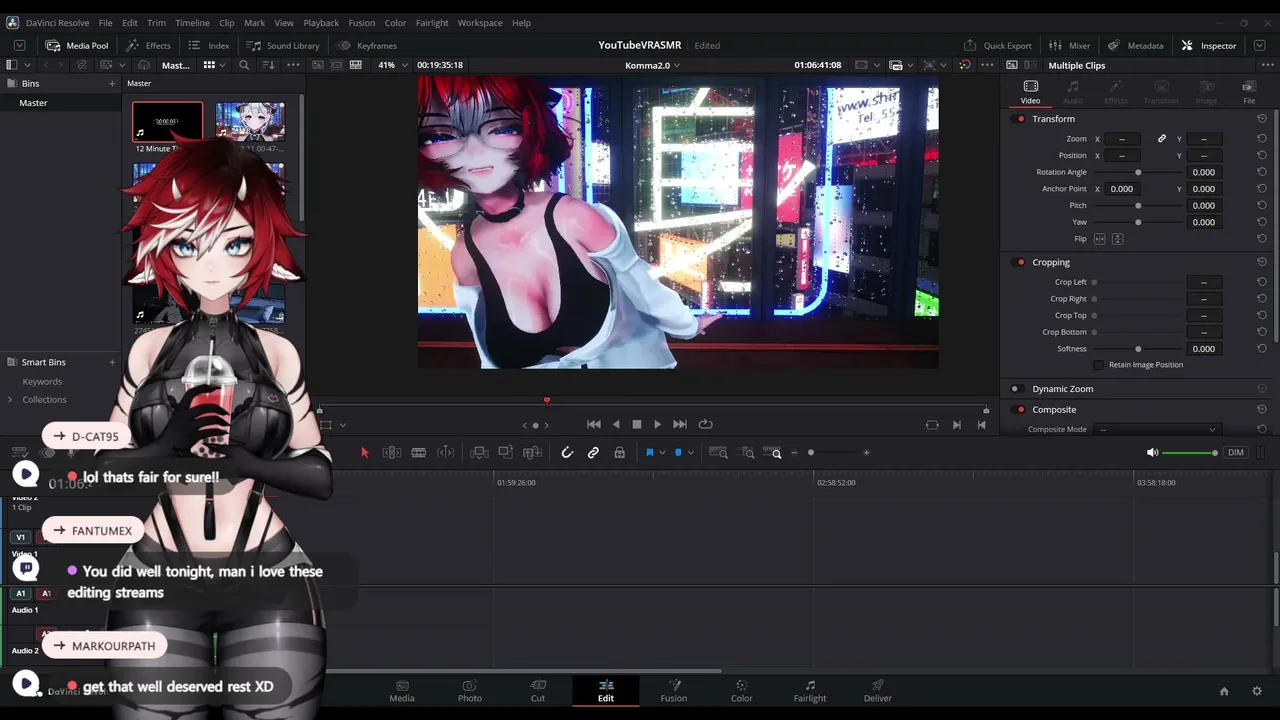
Task: Stop playback in the viewer
Action: pos(637,424)
